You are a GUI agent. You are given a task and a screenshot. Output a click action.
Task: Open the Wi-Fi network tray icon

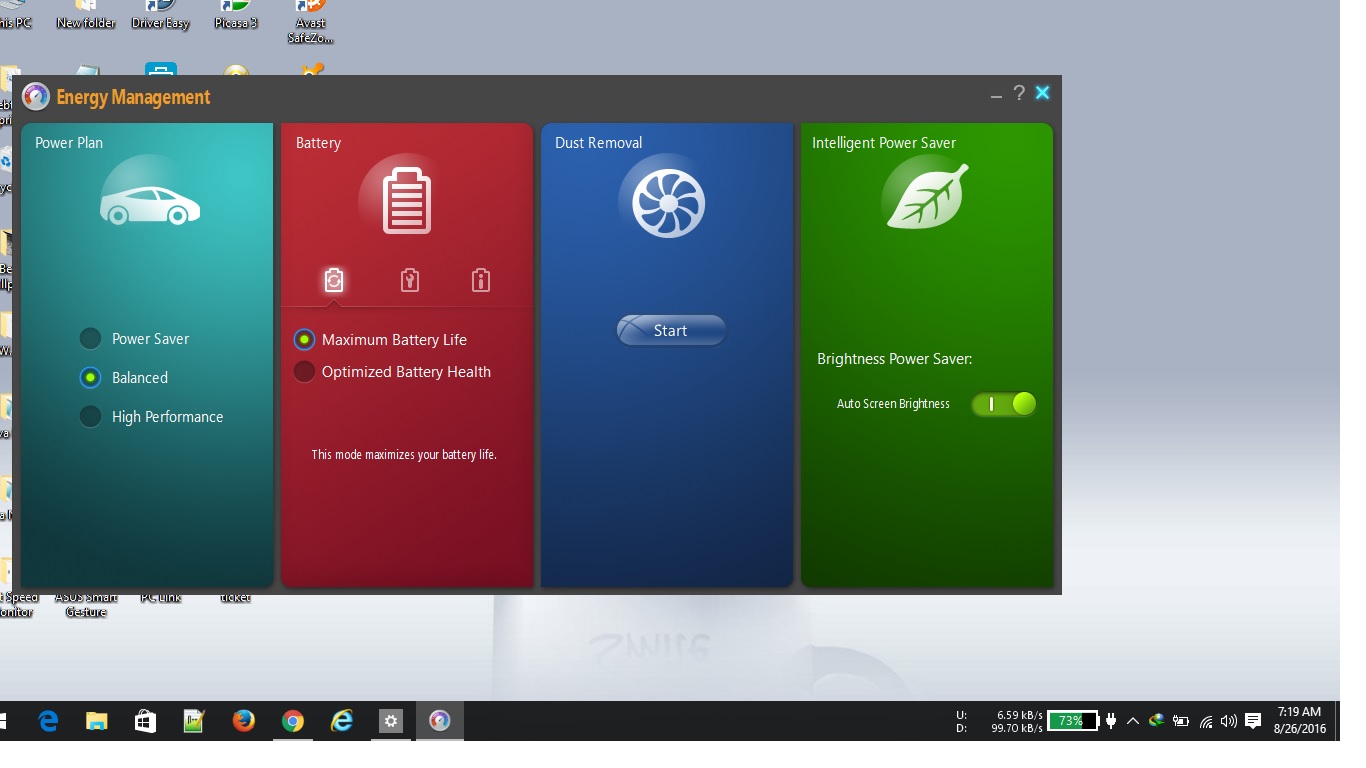[x=1206, y=721]
